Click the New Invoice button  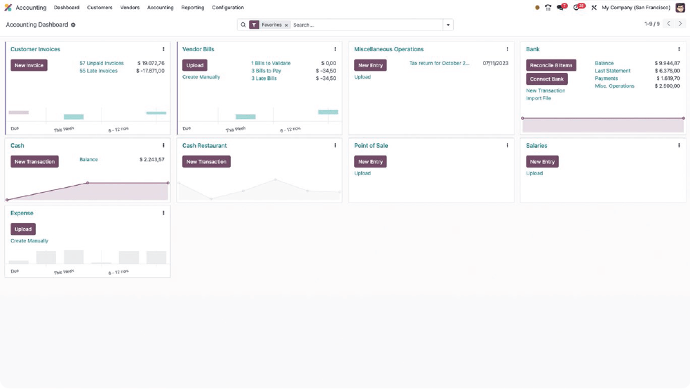(29, 65)
